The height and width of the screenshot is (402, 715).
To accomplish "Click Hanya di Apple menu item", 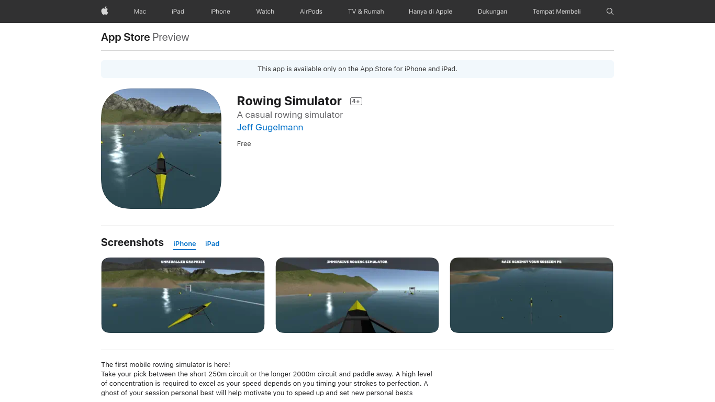I will coord(430,11).
